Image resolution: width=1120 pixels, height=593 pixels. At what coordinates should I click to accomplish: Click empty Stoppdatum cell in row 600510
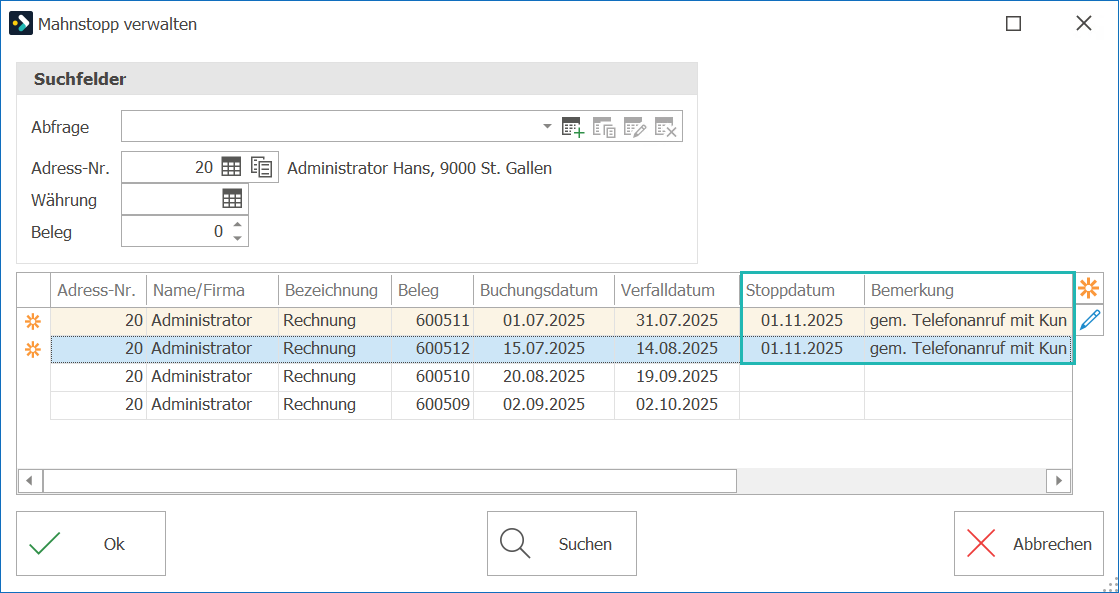(x=802, y=377)
